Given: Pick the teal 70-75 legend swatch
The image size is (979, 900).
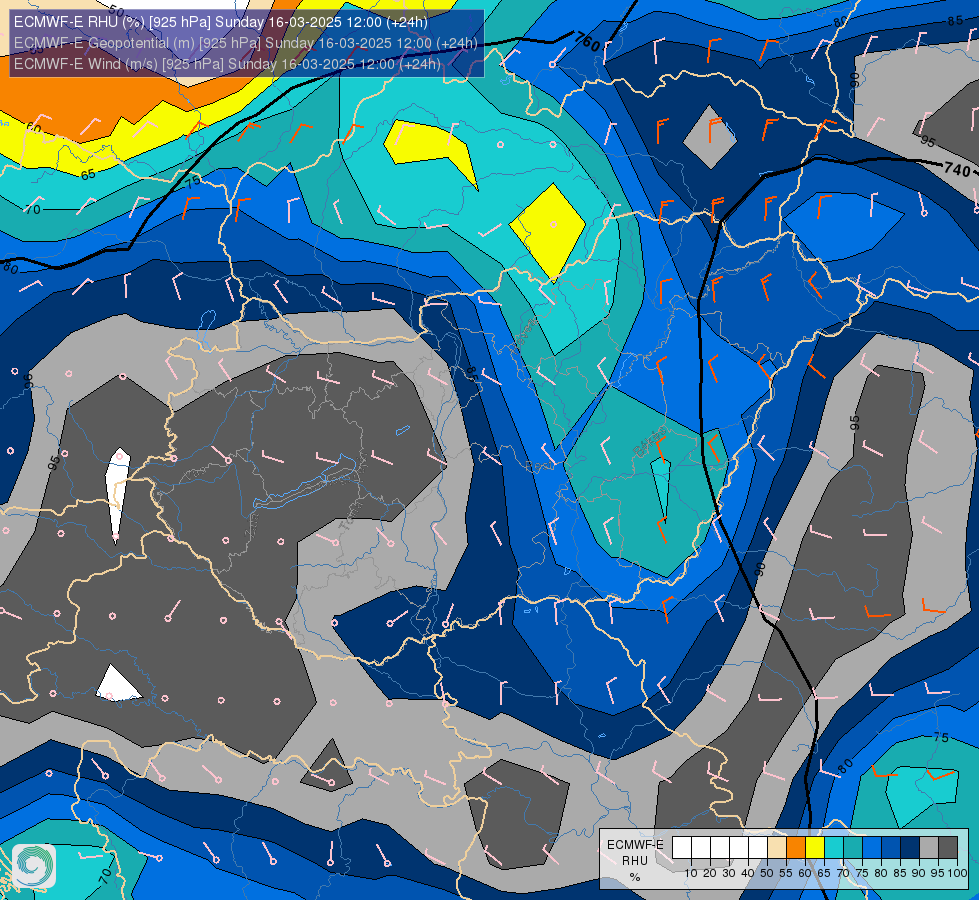Looking at the screenshot, I should click(x=853, y=848).
